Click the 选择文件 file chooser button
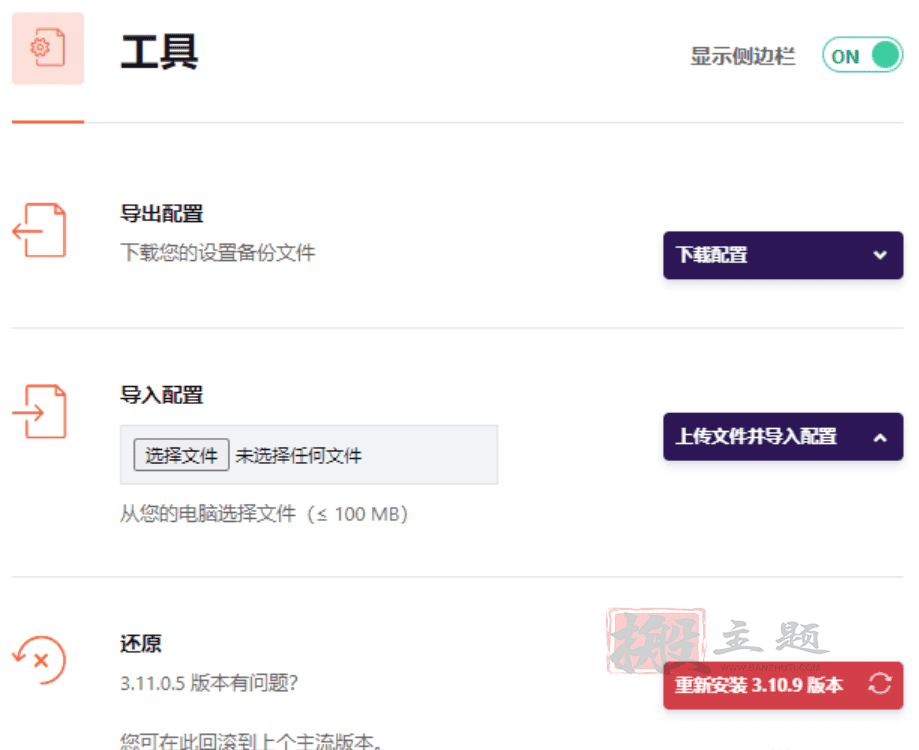The image size is (919, 750). coord(181,455)
